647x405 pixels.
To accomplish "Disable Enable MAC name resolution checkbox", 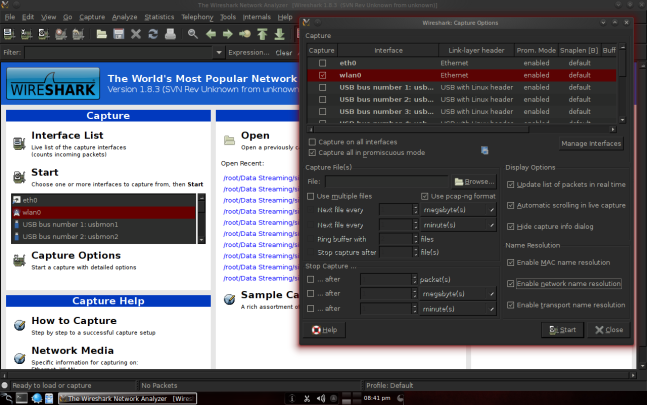I will coord(510,262).
